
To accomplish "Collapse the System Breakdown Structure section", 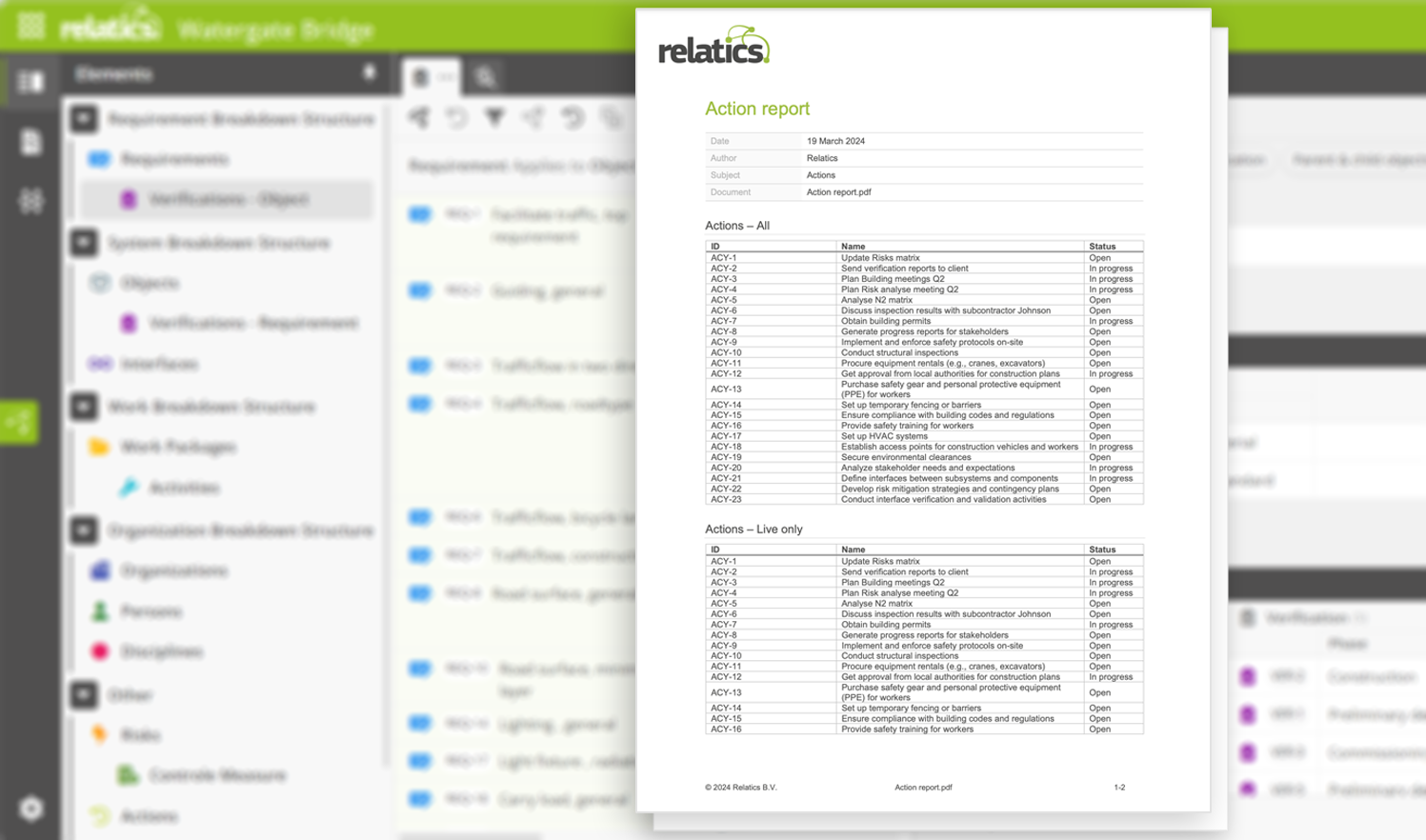I will (x=82, y=243).
